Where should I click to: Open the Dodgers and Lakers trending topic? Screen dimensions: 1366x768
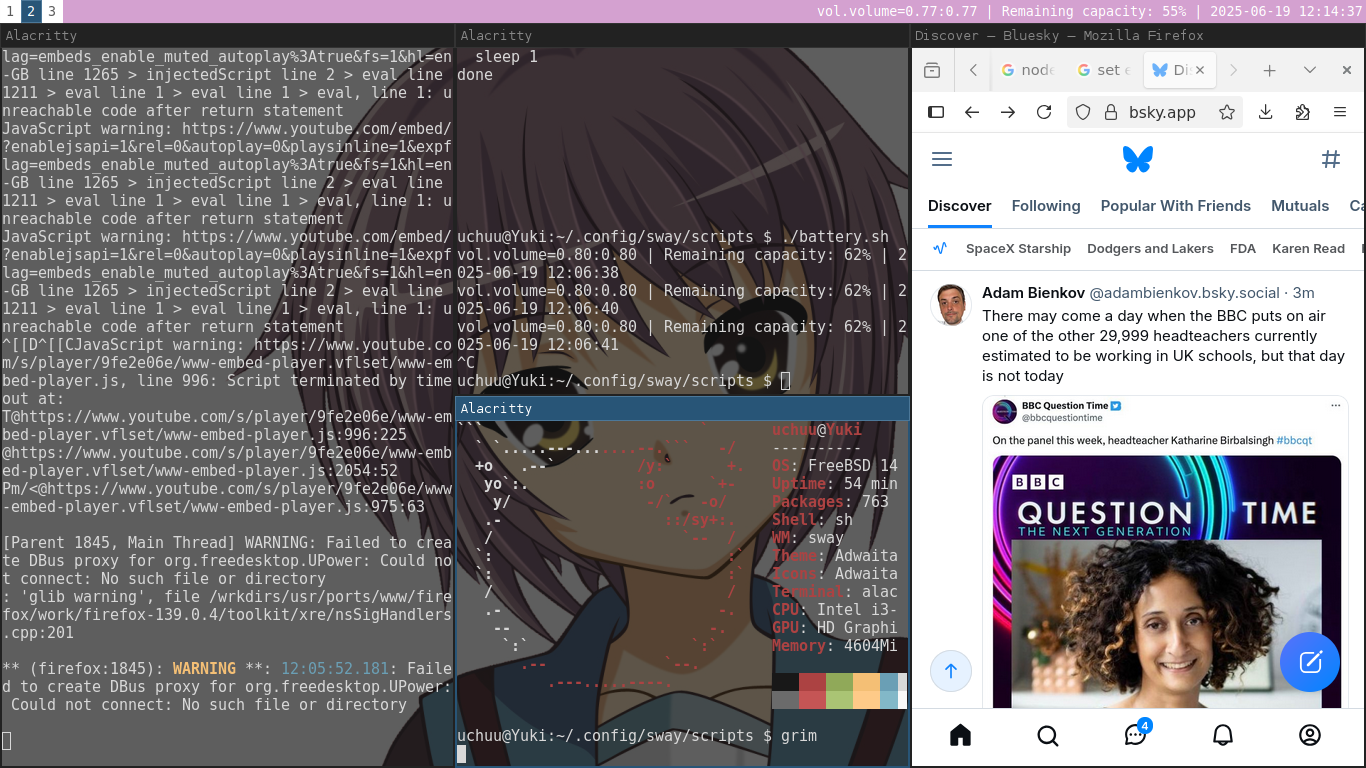pos(1150,248)
